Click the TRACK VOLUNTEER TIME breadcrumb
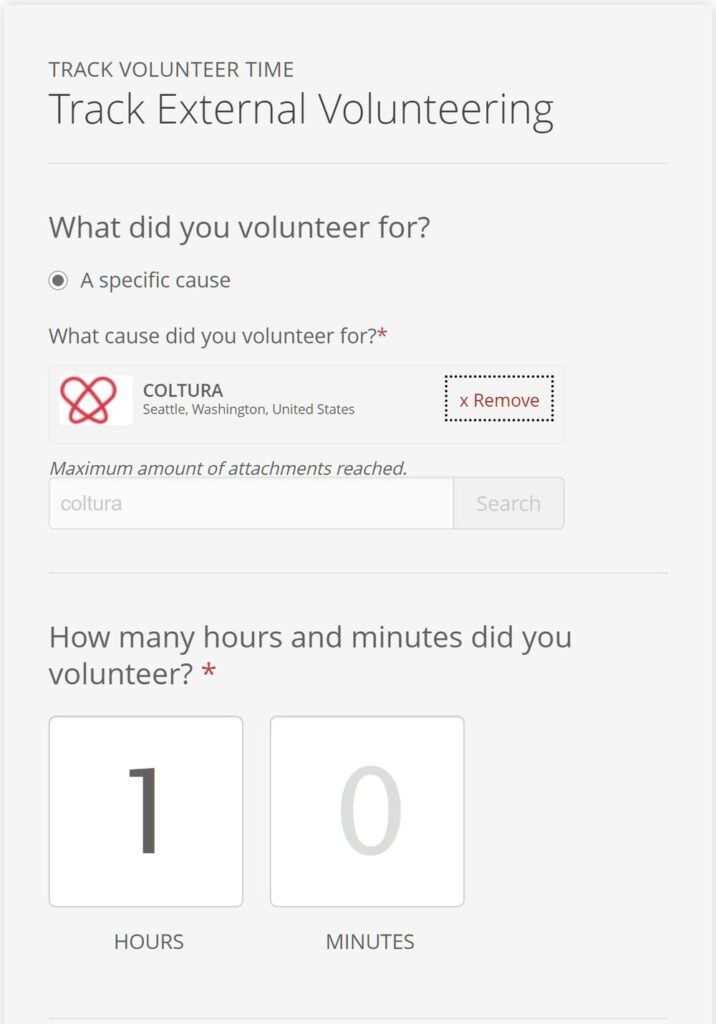This screenshot has width=716, height=1024. [170, 70]
